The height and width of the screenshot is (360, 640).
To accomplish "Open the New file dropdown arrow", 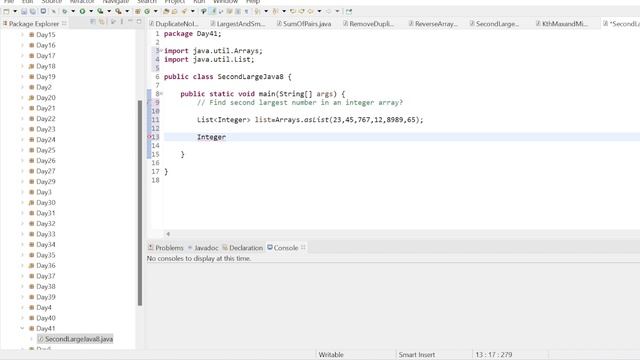I will point(15,11).
